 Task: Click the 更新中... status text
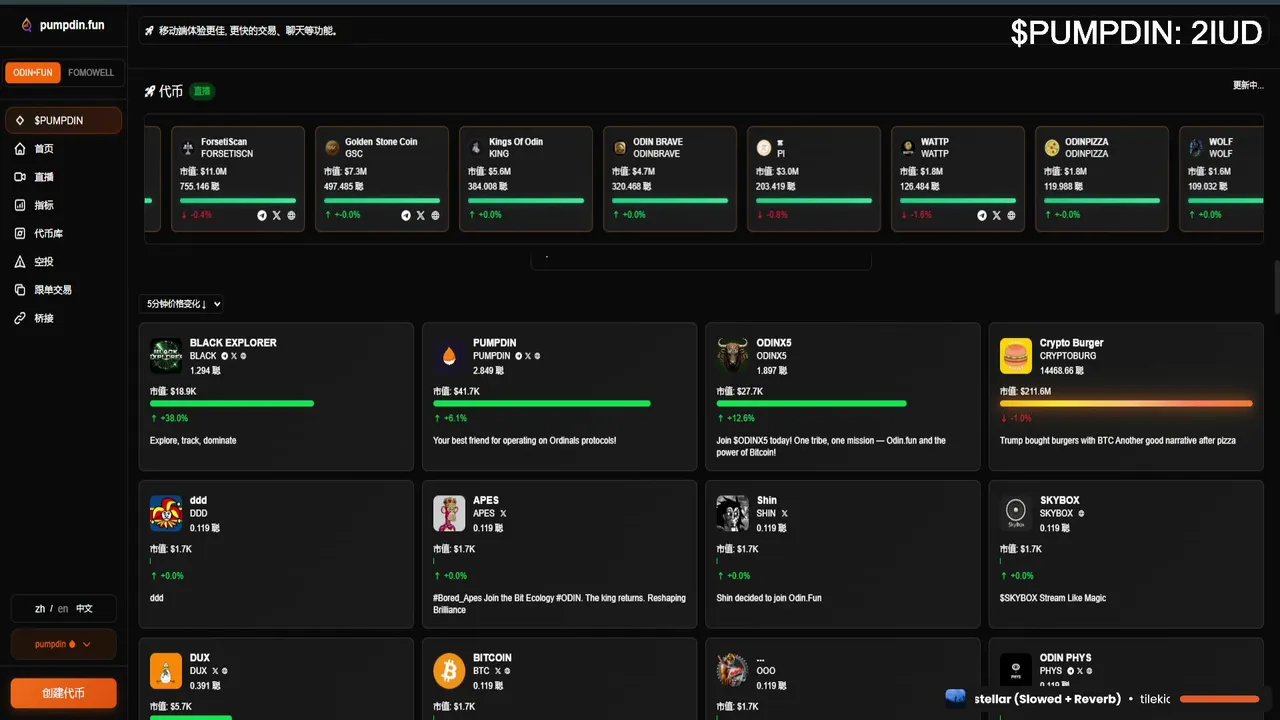tap(1248, 85)
